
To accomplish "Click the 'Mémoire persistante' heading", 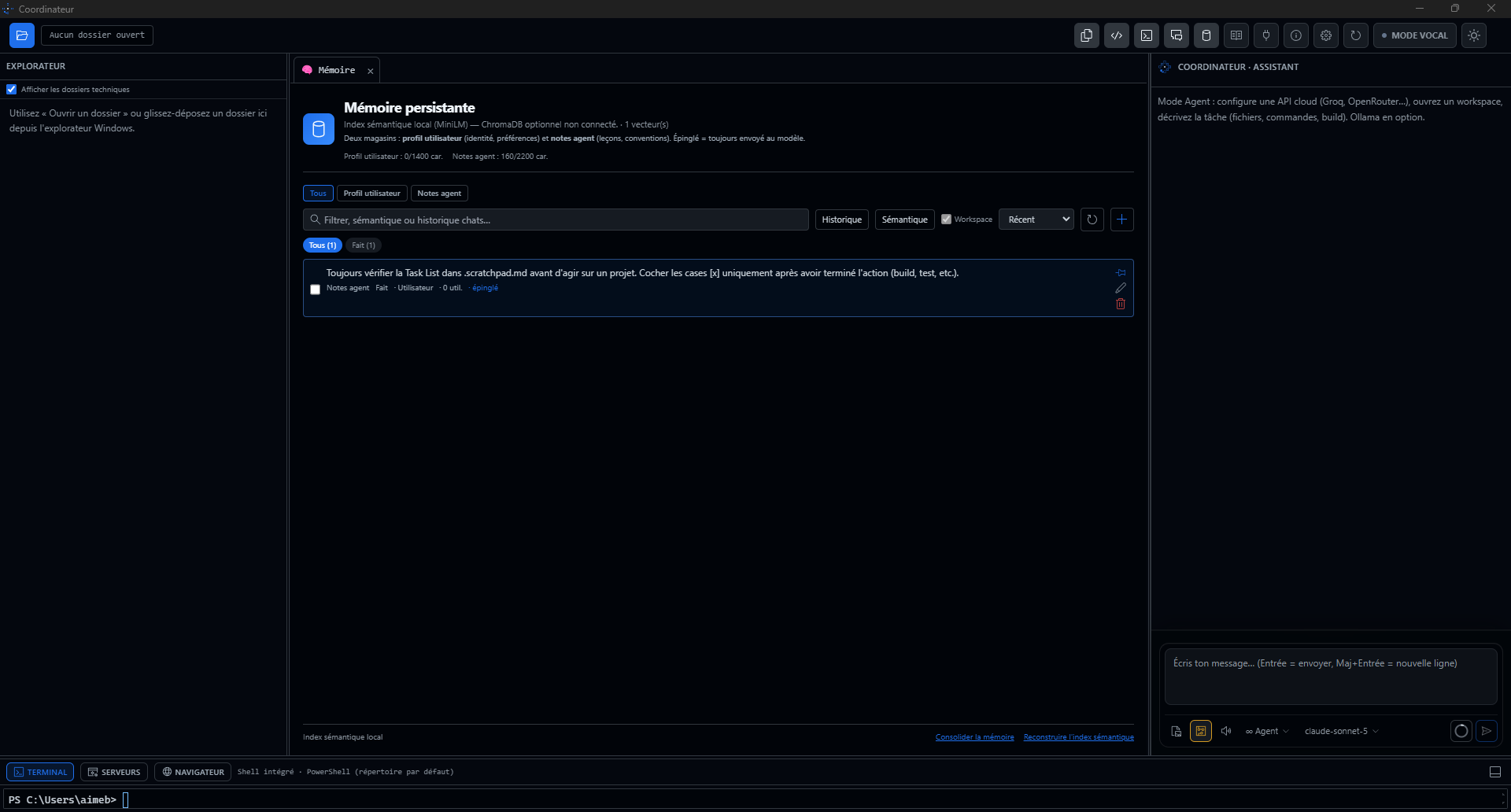I will click(409, 108).
